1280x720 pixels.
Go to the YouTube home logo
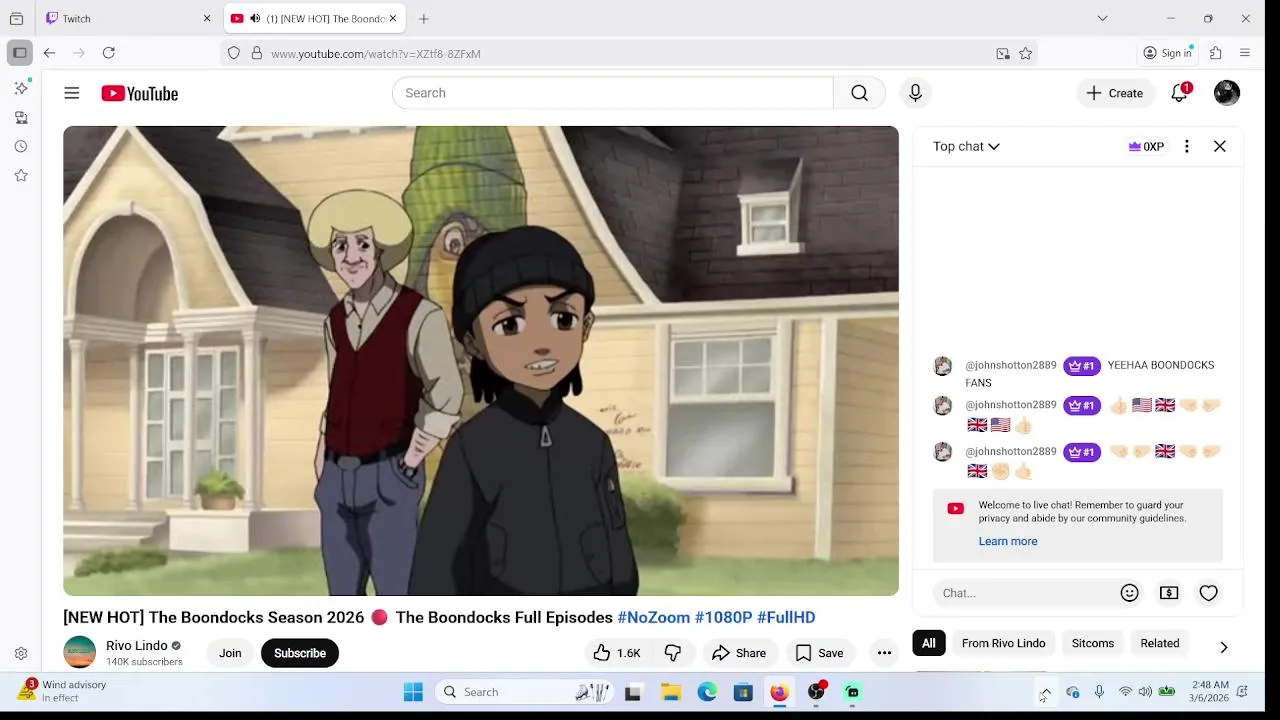[x=139, y=93]
